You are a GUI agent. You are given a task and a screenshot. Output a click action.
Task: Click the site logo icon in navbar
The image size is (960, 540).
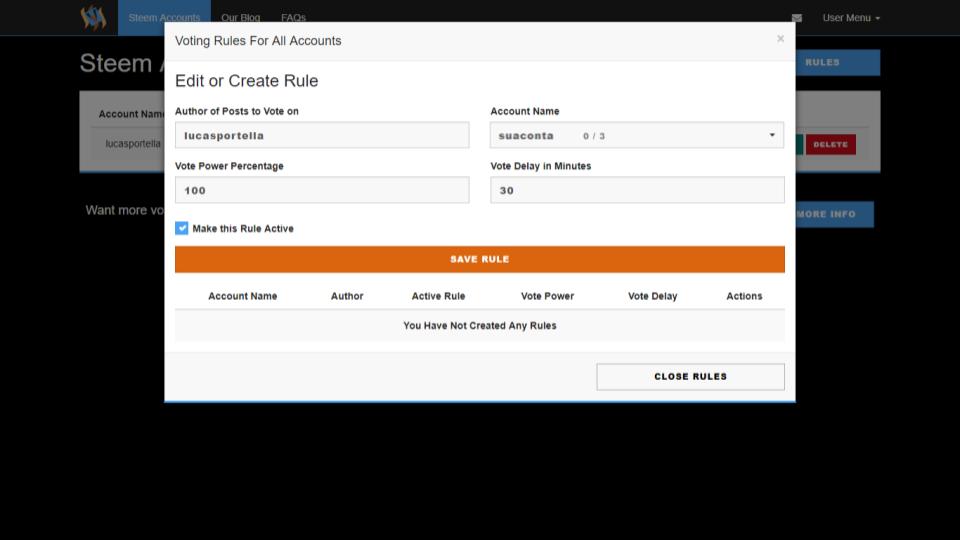point(93,17)
